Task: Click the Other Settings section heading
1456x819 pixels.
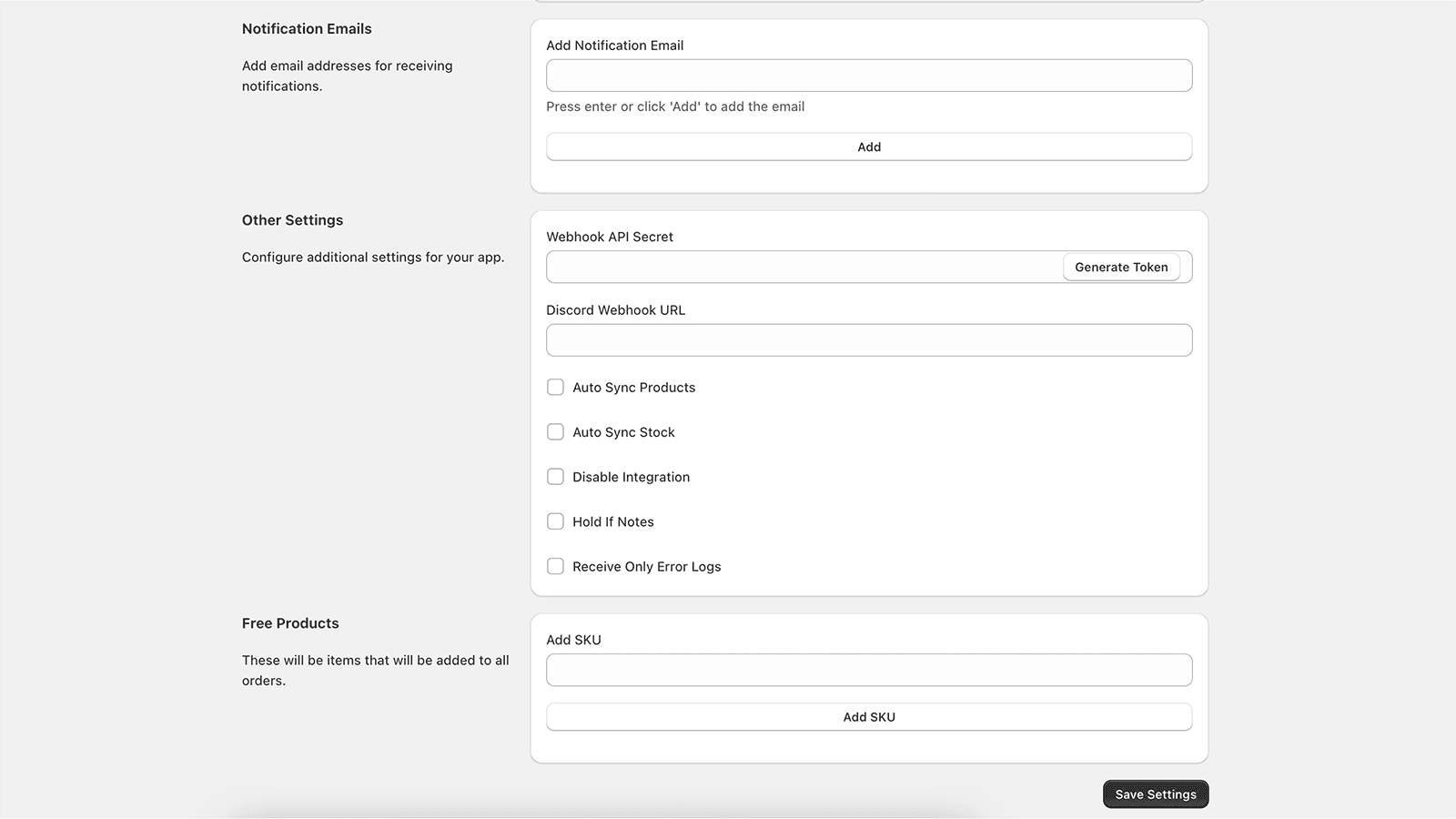Action: coord(292,220)
